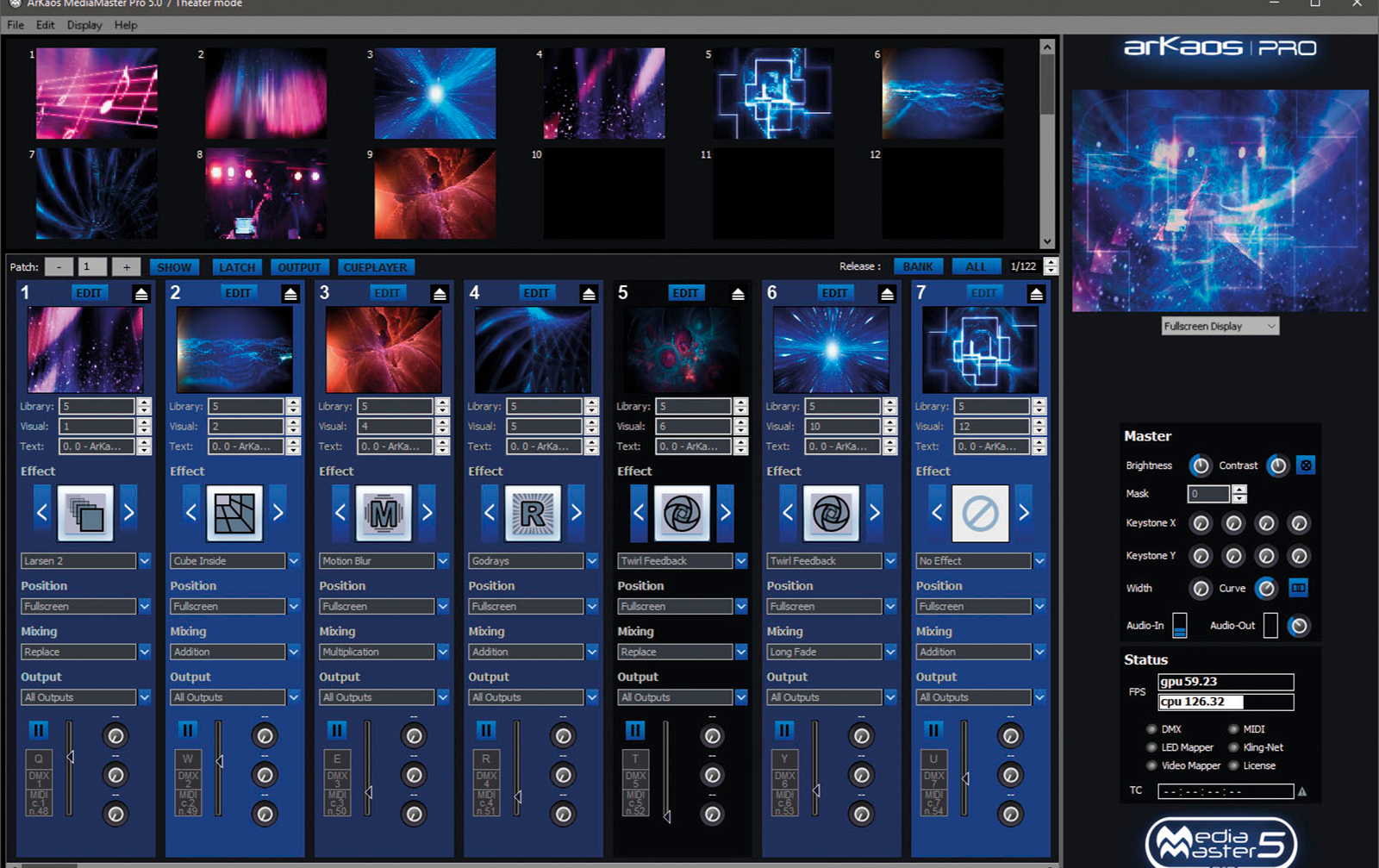This screenshot has width=1379, height=868.
Task: Click the Release BANK button
Action: 918,266
